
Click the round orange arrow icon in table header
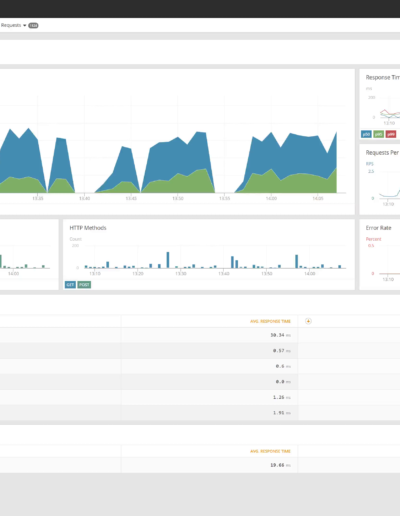coord(308,321)
